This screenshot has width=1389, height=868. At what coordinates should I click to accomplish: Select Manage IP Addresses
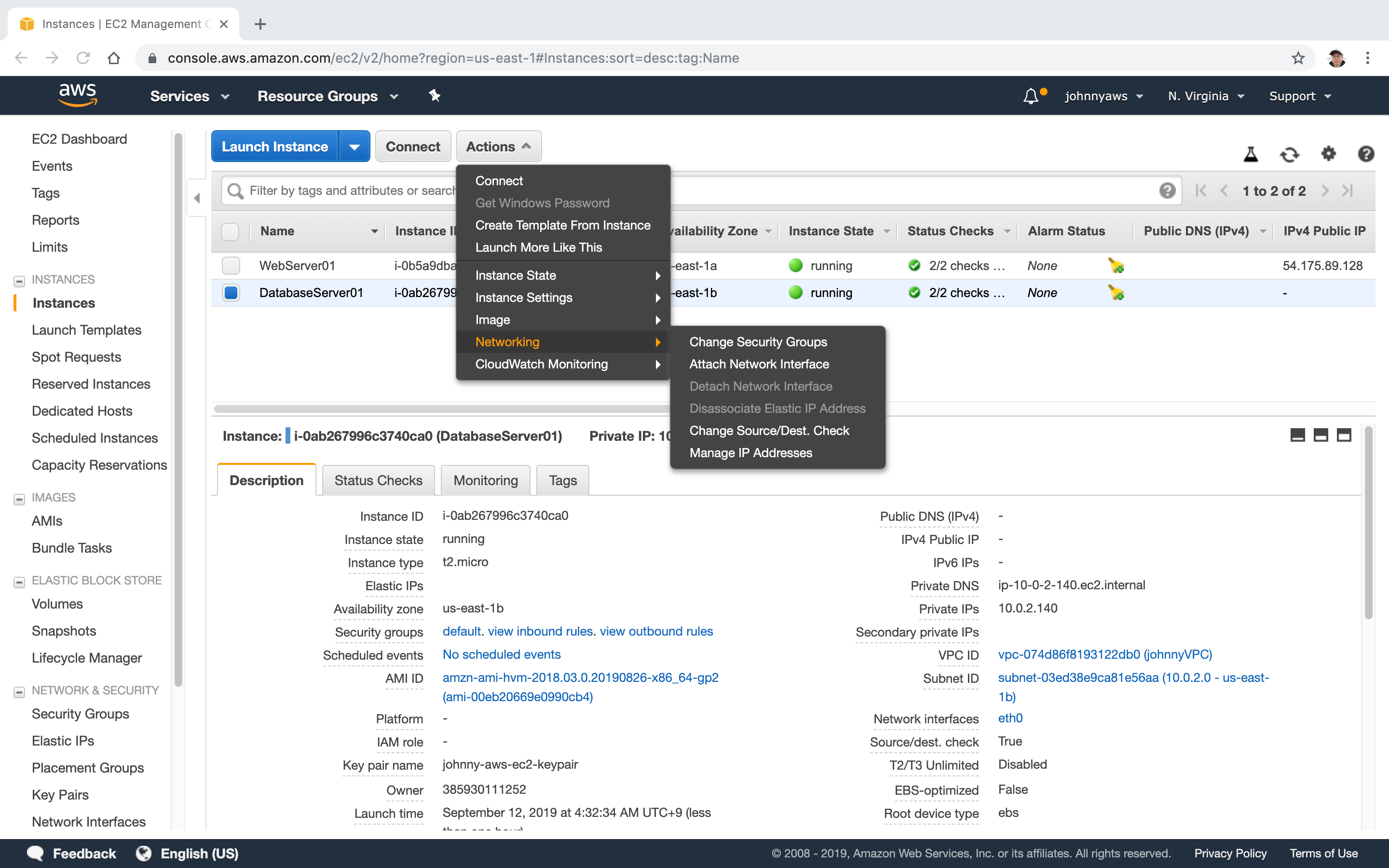[x=751, y=453]
